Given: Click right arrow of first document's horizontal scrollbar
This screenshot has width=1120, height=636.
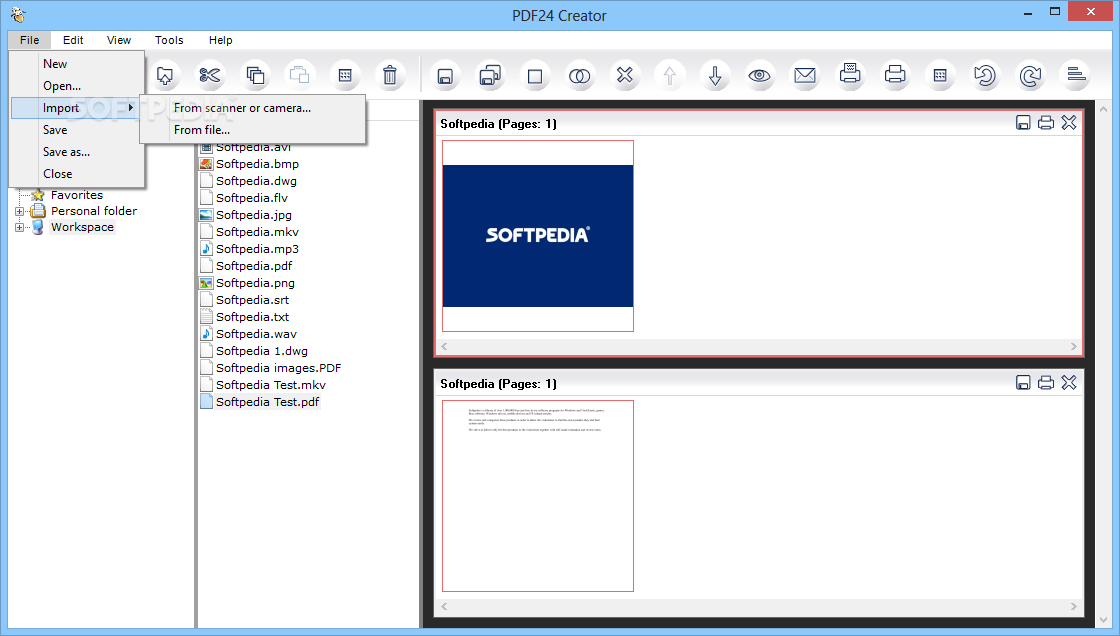Looking at the screenshot, I should [1074, 347].
